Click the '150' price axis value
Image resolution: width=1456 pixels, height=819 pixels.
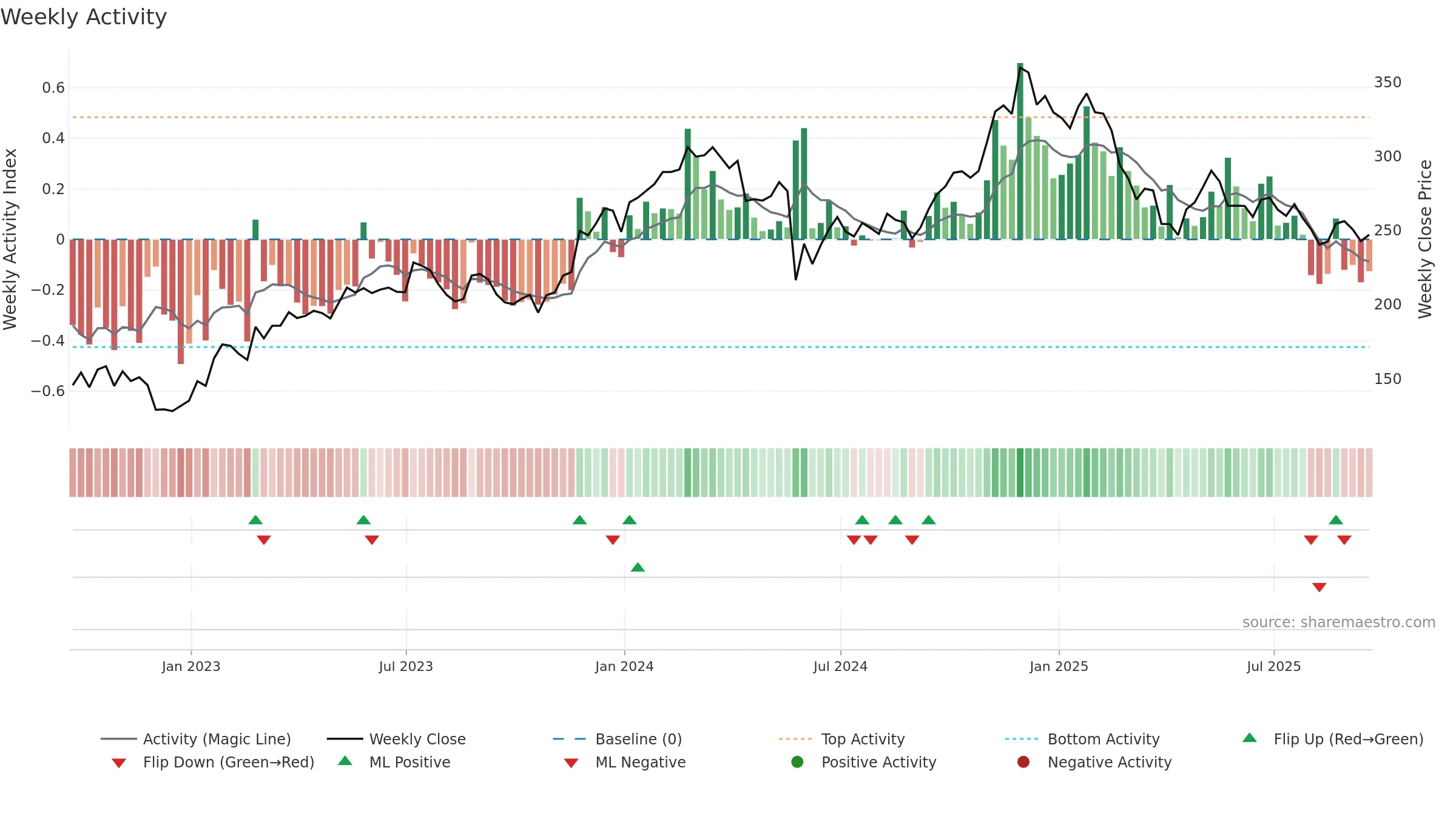(1388, 379)
